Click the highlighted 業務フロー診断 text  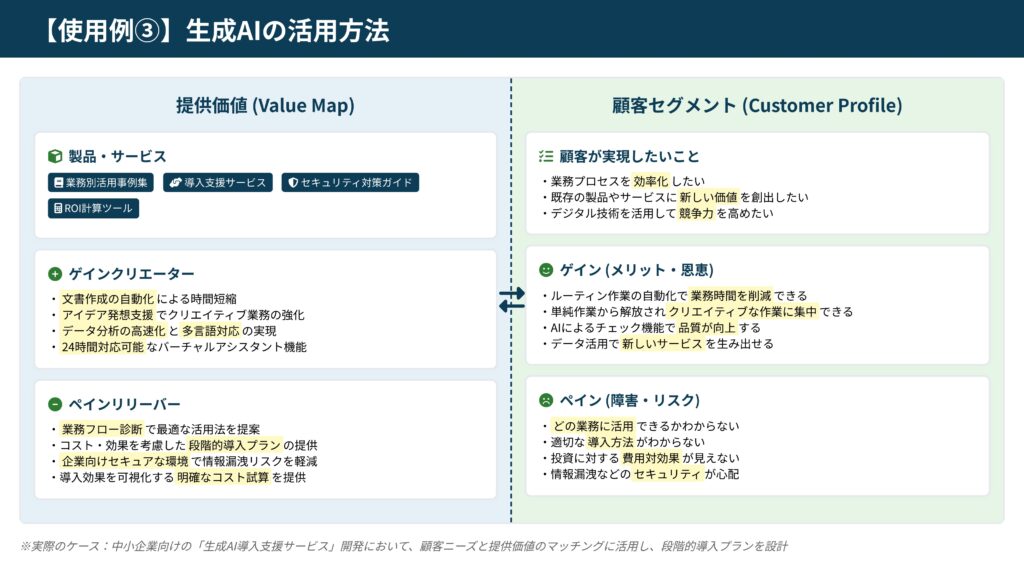click(101, 428)
